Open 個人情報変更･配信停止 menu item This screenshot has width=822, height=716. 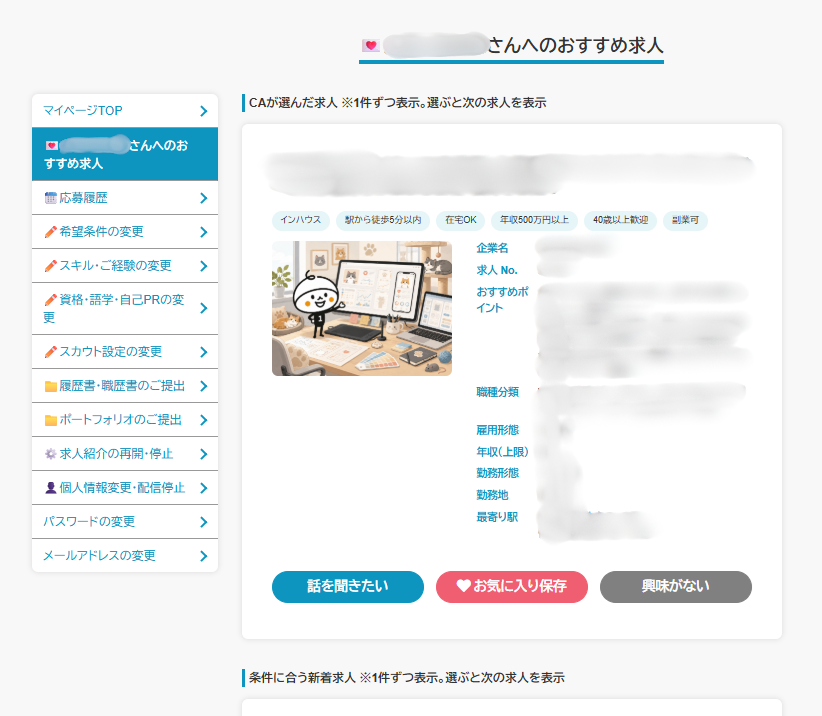125,488
